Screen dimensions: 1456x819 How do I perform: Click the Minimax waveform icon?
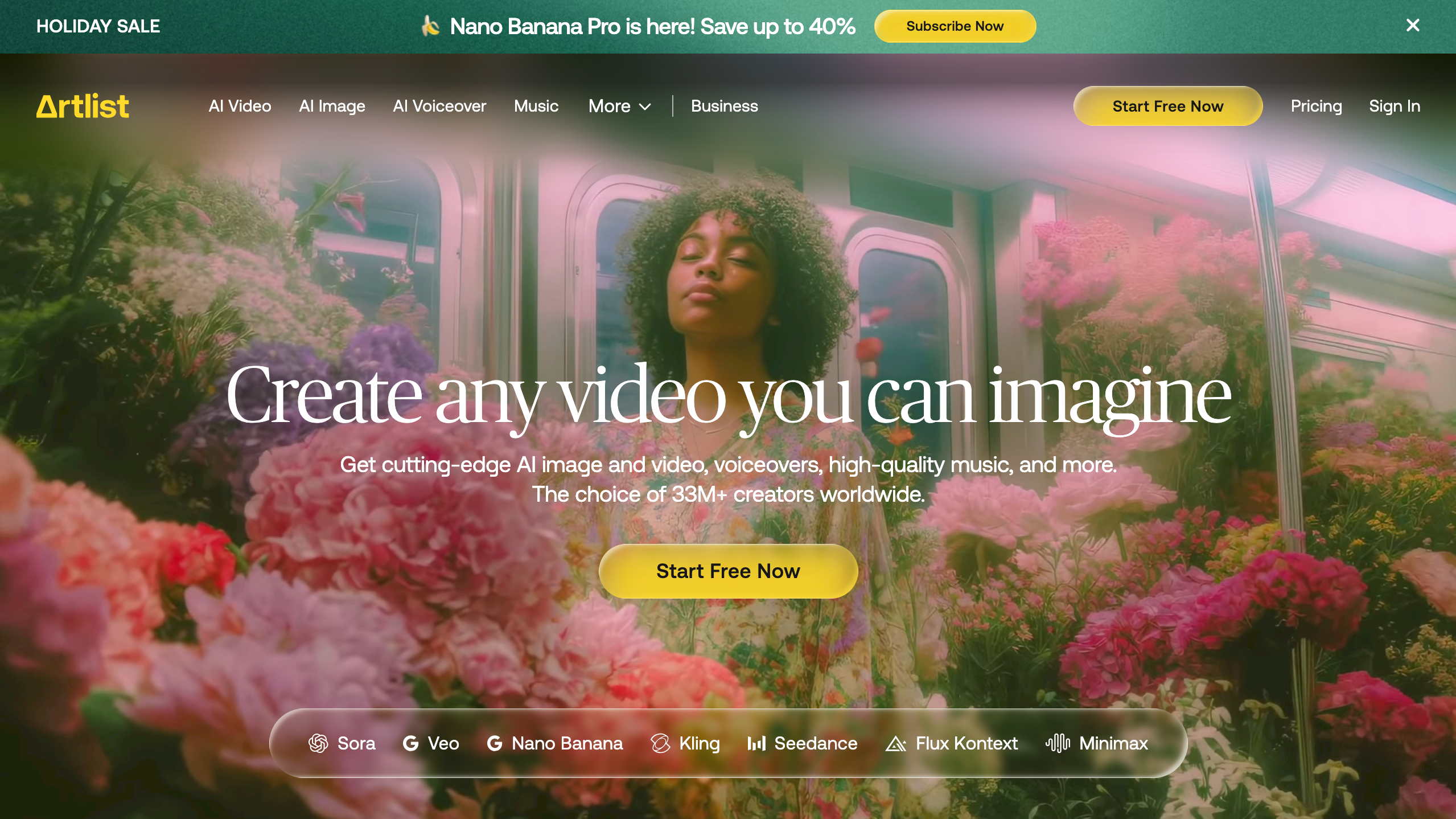[x=1058, y=743]
